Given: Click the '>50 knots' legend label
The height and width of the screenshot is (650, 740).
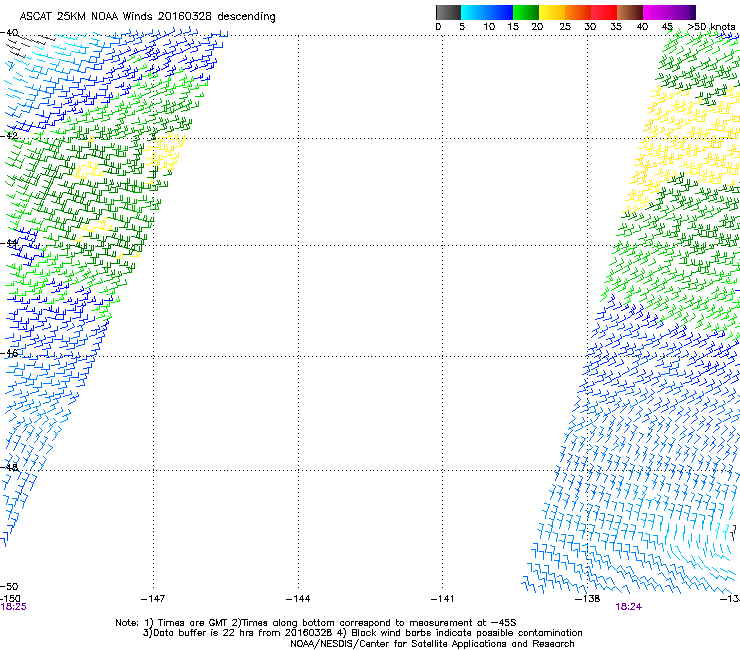Looking at the screenshot, I should coord(711,27).
